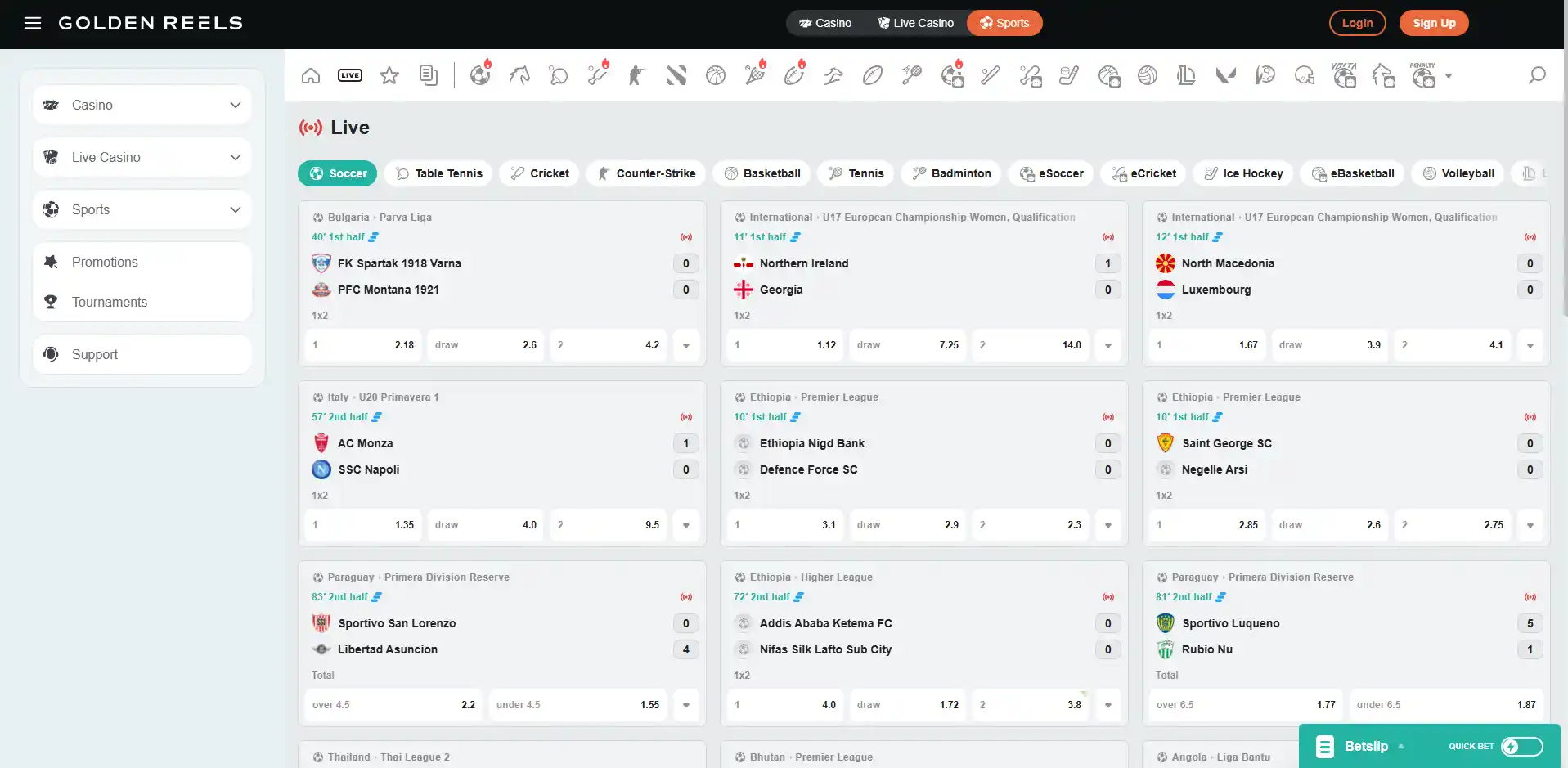
Task: Select the Table Tennis live filter
Action: 438,173
